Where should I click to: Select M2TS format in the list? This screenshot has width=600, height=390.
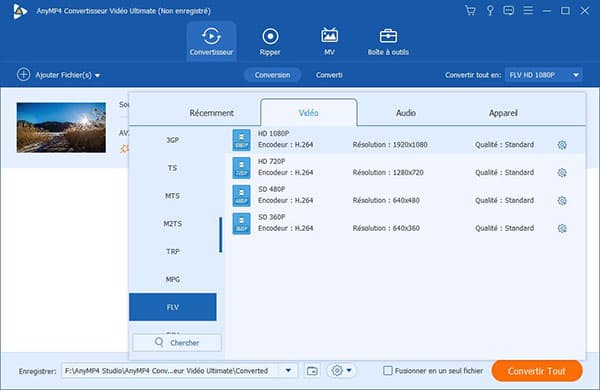click(173, 224)
